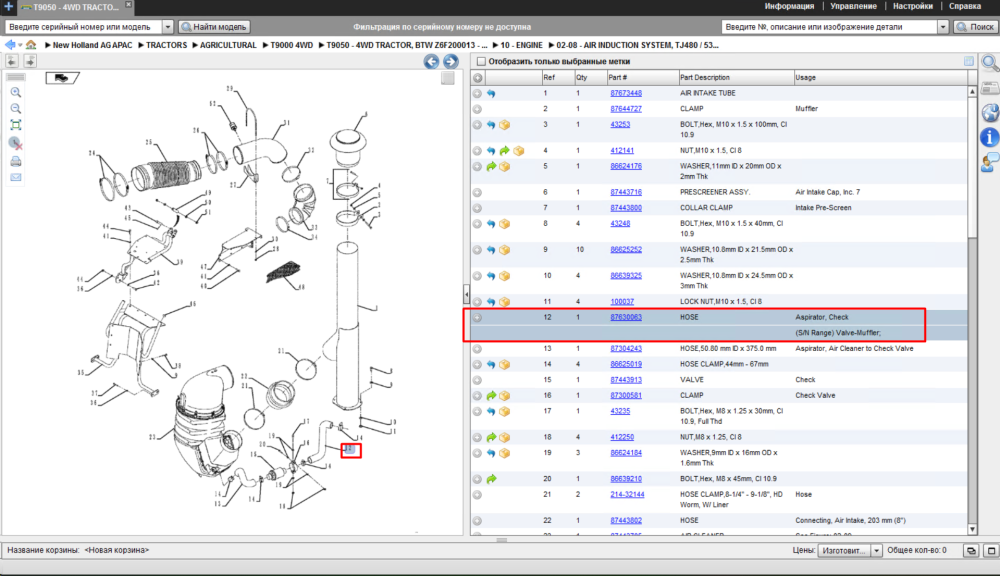Image resolution: width=1000 pixels, height=576 pixels.
Task: Open the globe icon in the right sidebar
Action: tap(990, 113)
